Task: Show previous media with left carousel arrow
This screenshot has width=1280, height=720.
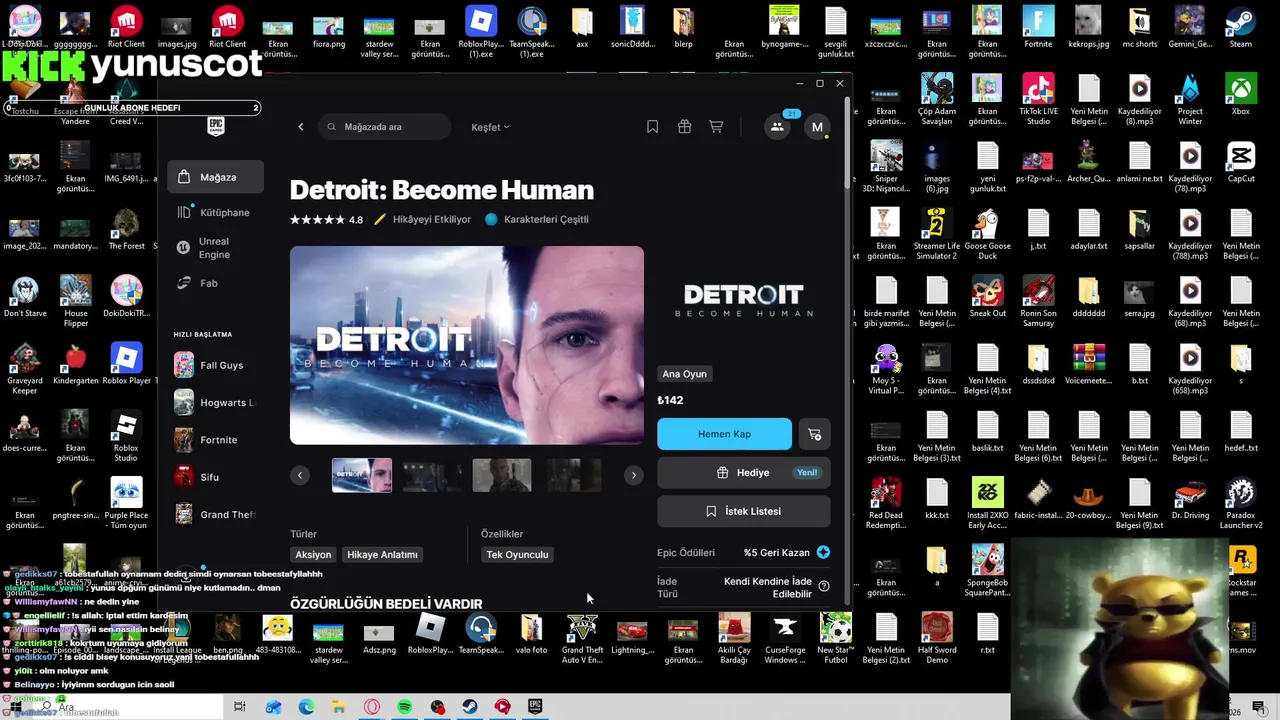Action: (300, 475)
